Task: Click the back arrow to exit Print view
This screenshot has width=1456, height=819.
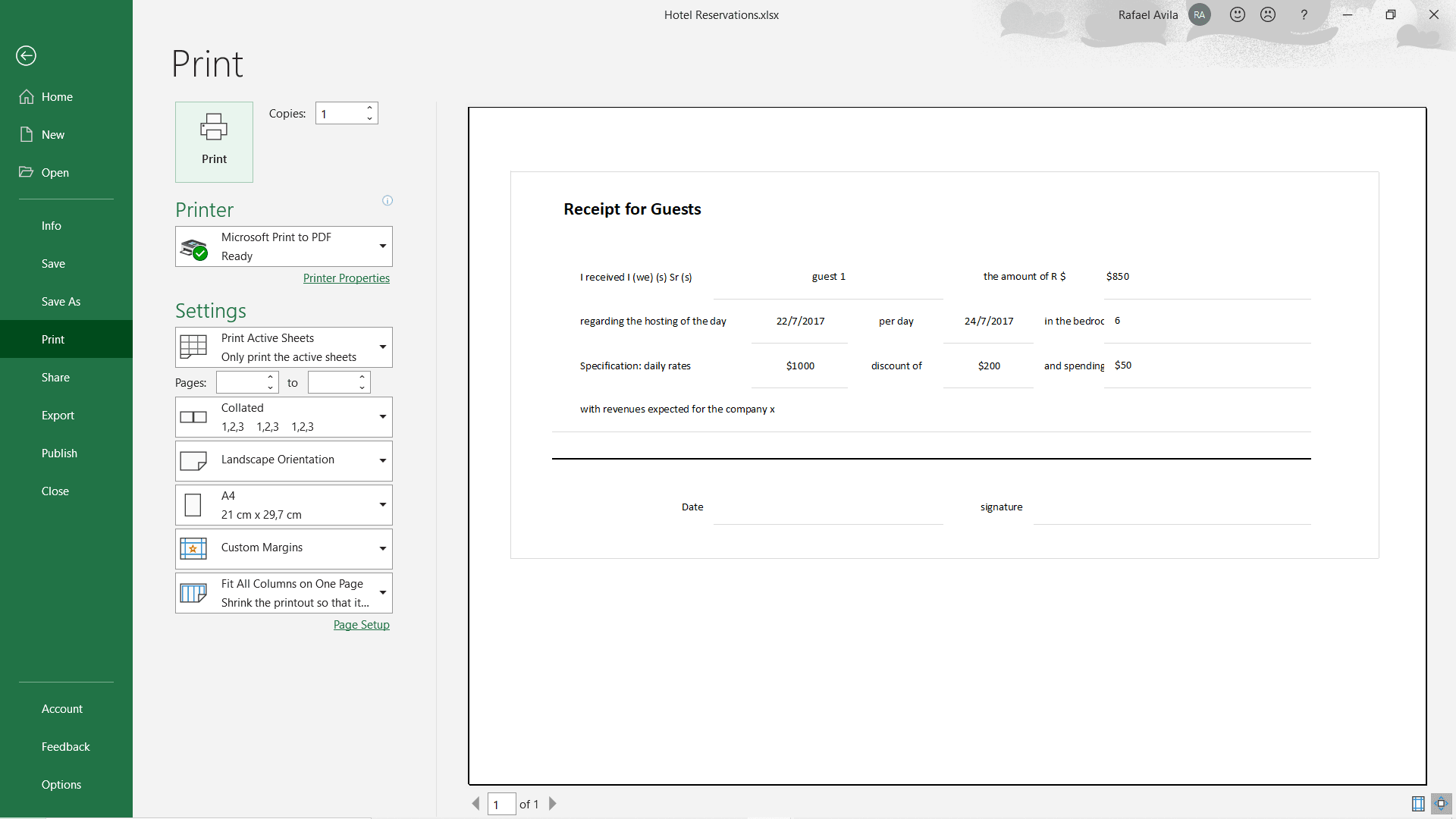Action: coord(26,55)
